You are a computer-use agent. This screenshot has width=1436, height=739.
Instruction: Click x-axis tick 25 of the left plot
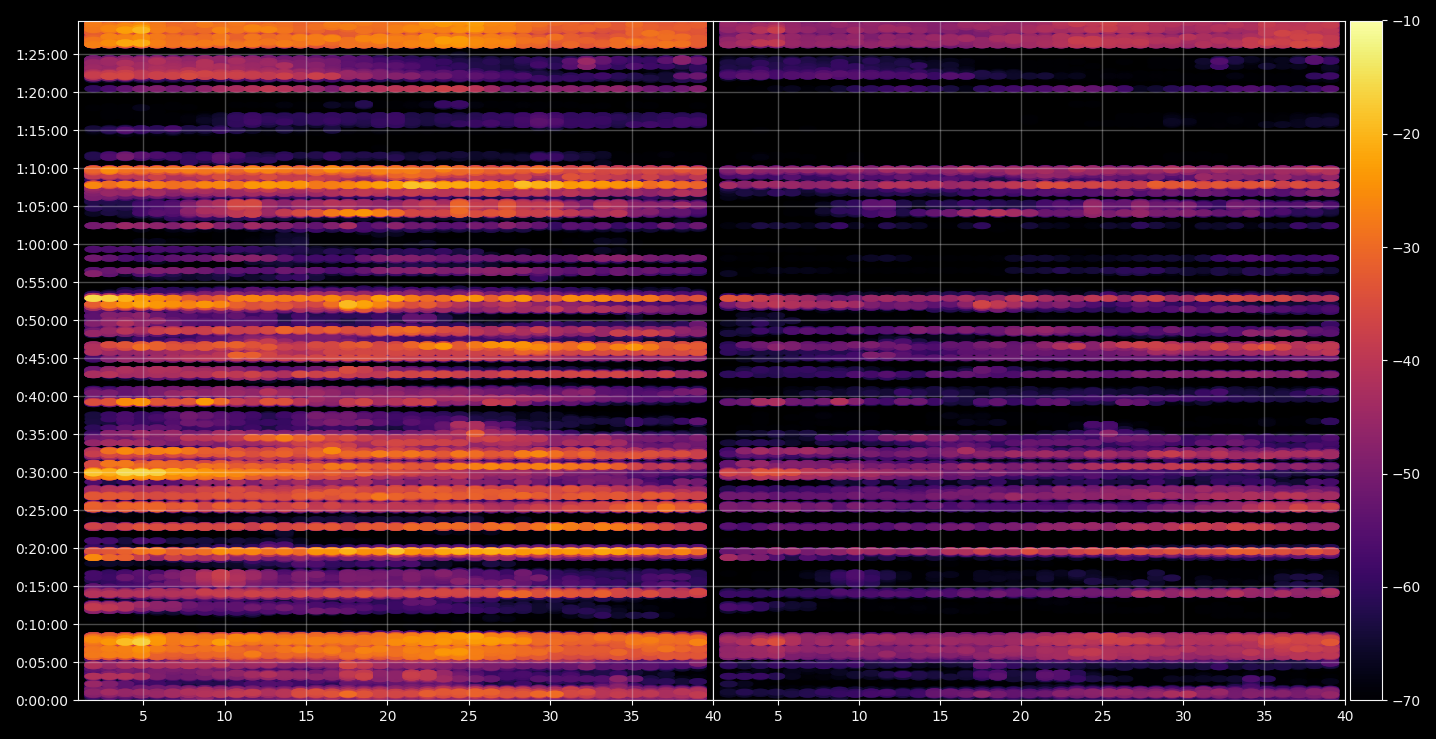pyautogui.click(x=469, y=716)
